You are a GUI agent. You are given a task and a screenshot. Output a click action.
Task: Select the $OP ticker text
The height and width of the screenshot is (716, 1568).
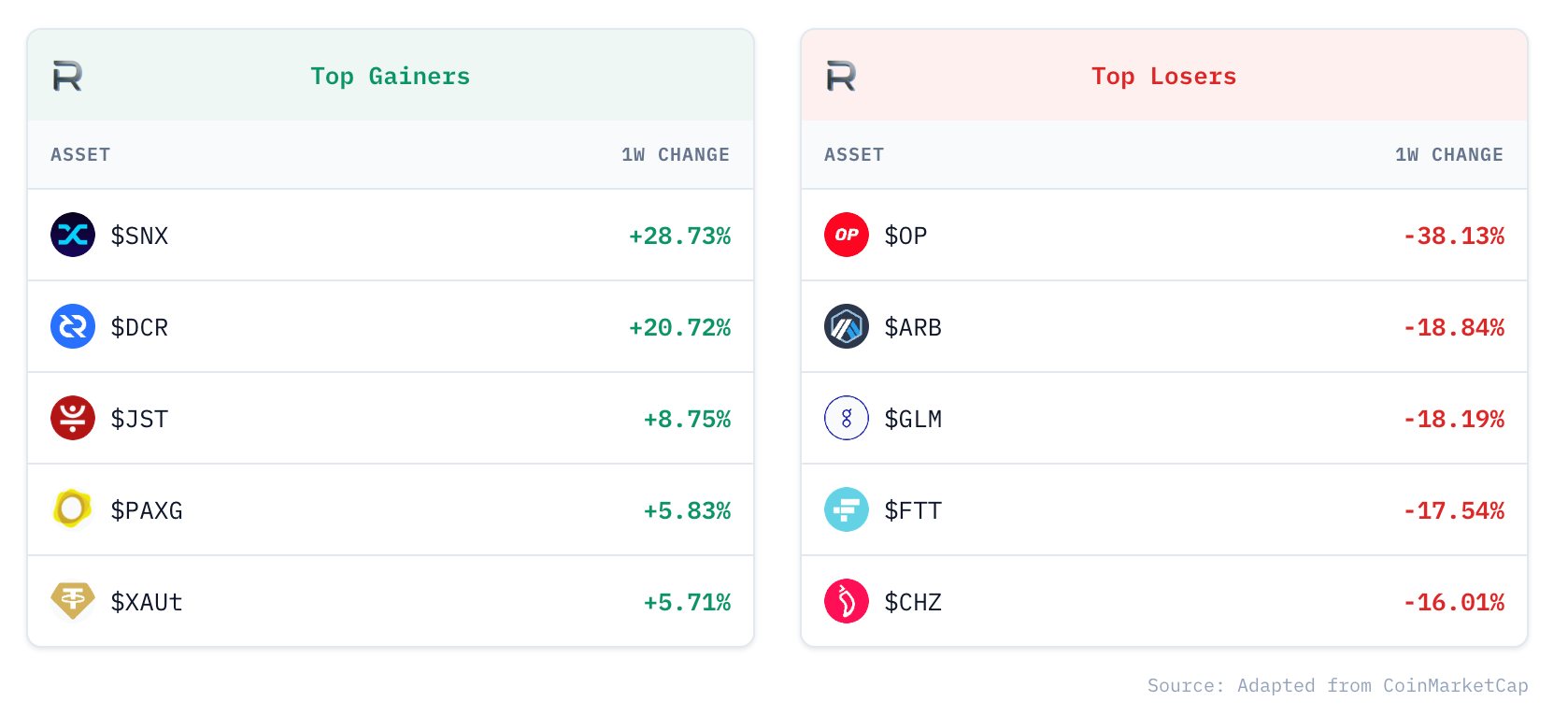[905, 236]
